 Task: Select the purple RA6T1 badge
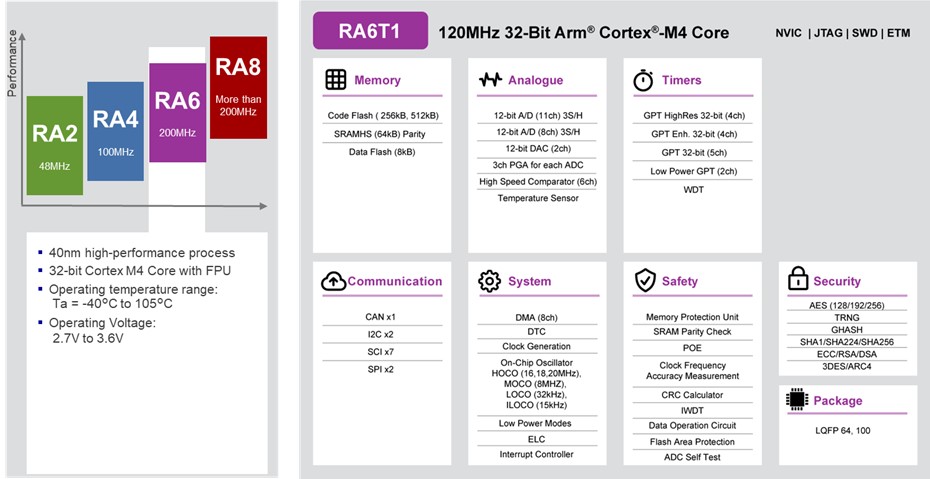370,31
